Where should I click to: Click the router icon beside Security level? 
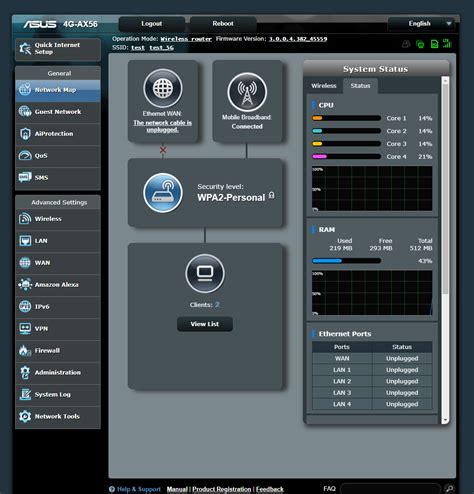(x=163, y=193)
